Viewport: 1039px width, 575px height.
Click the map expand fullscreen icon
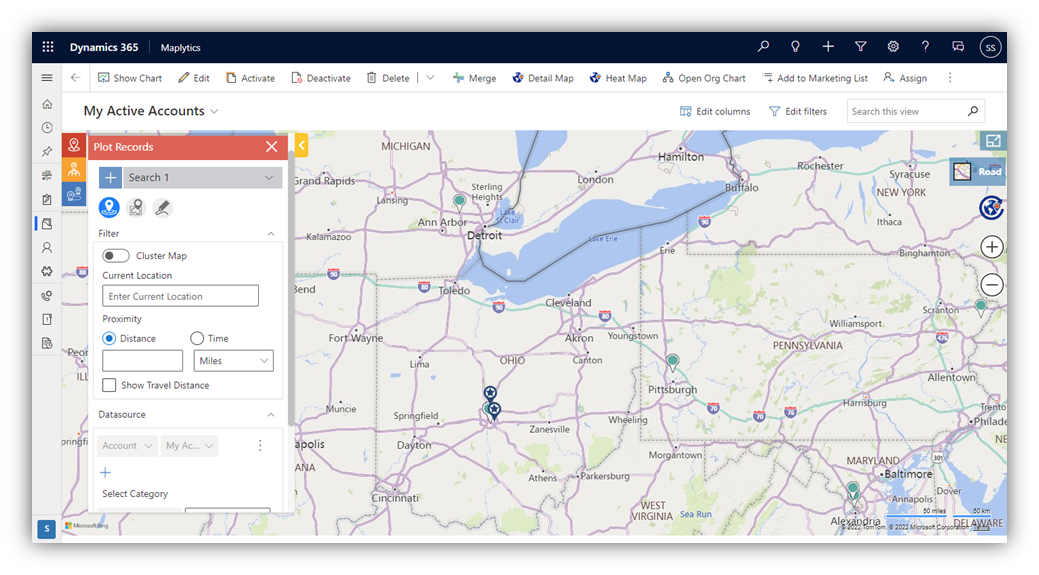[993, 140]
